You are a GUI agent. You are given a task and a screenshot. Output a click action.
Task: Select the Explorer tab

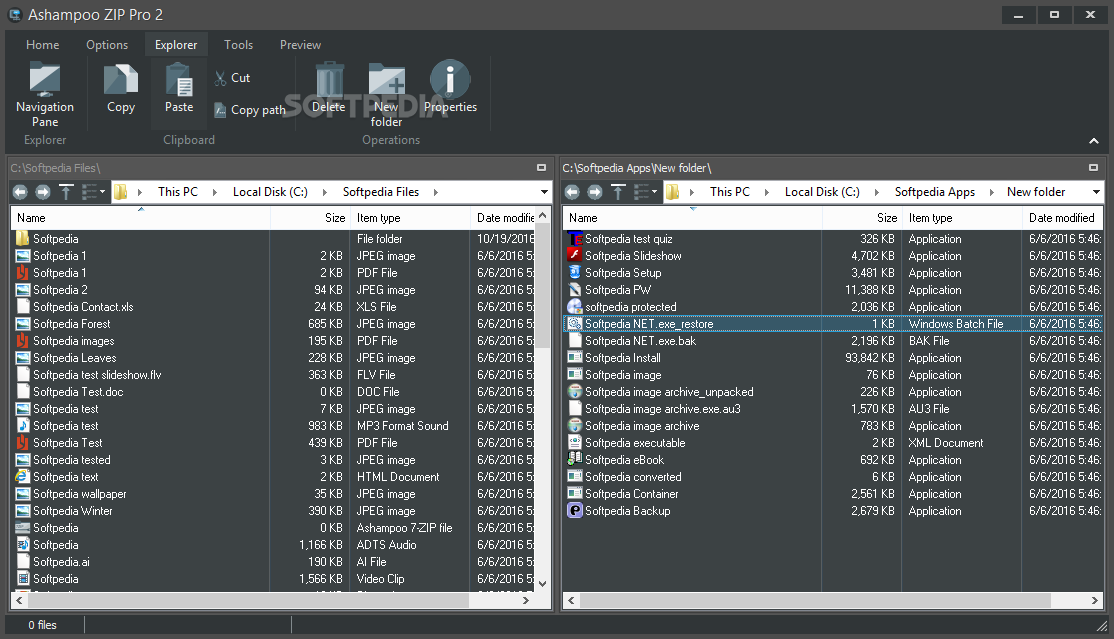176,45
